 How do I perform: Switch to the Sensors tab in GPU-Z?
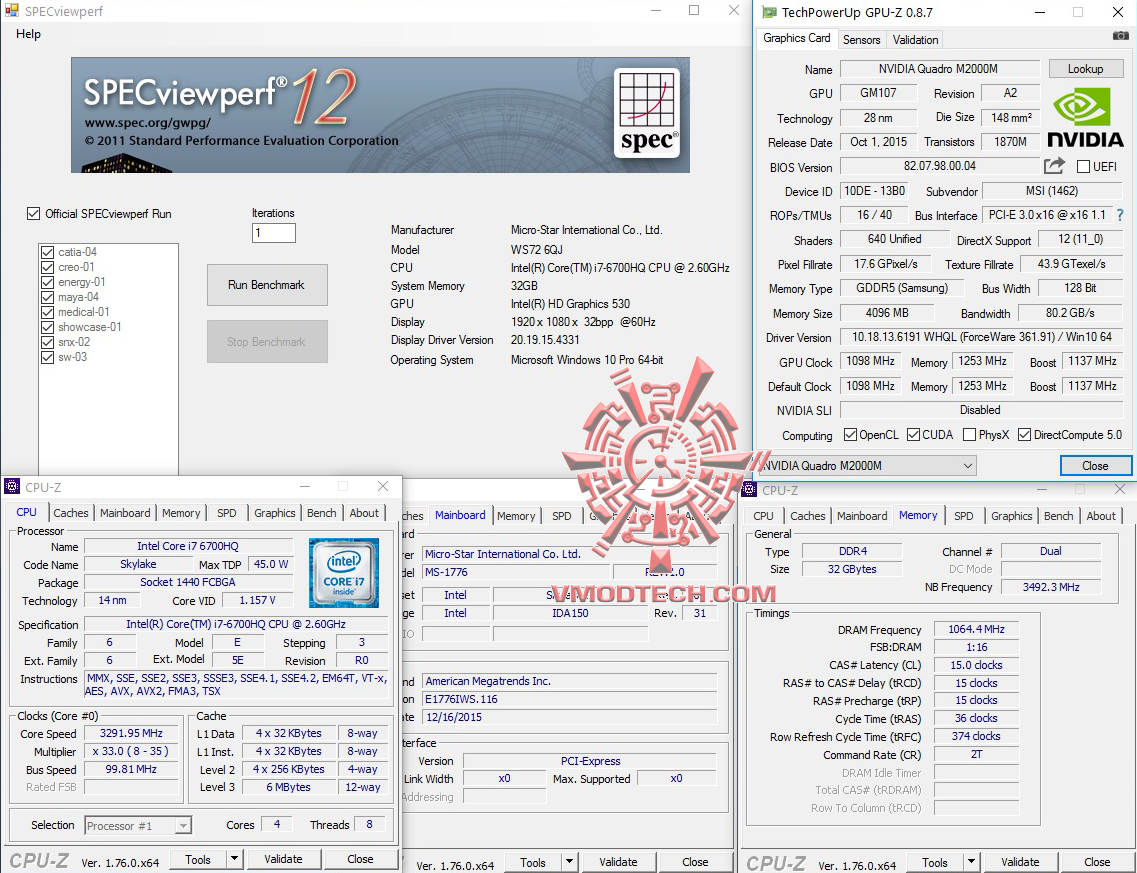coord(861,40)
